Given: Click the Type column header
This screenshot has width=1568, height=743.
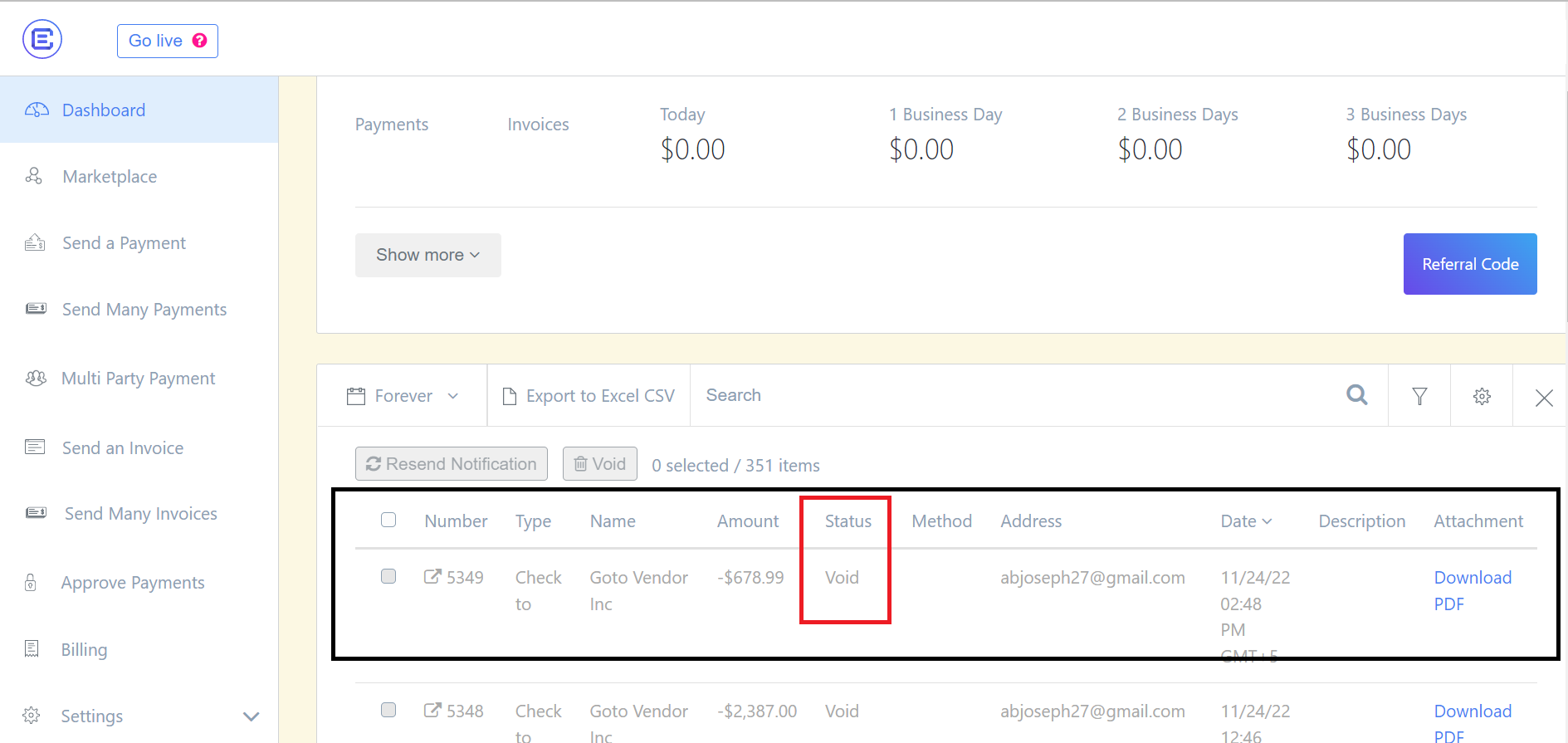Looking at the screenshot, I should pos(533,521).
